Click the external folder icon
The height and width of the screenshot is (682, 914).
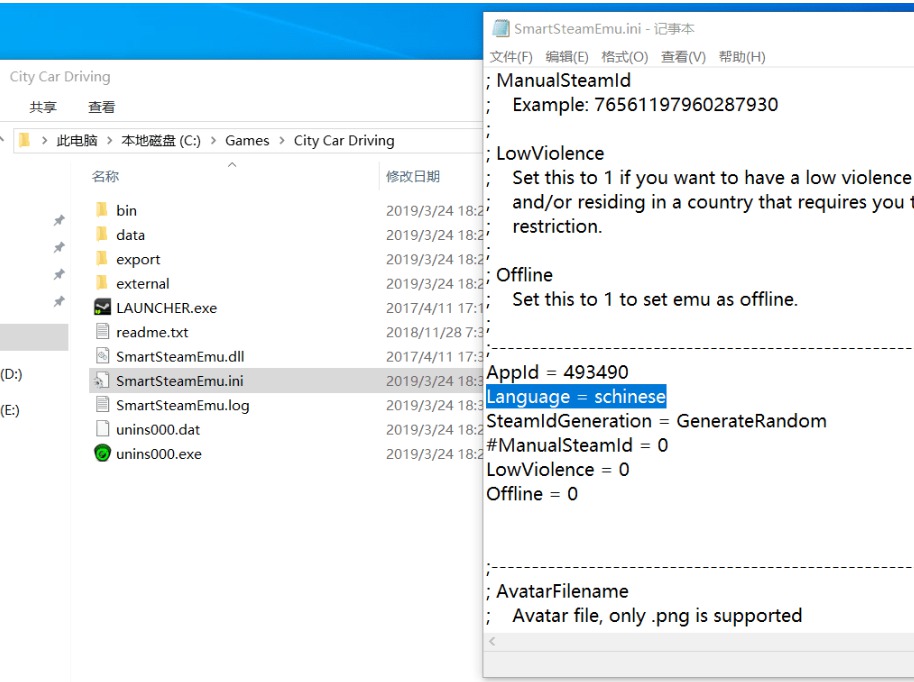[x=102, y=283]
